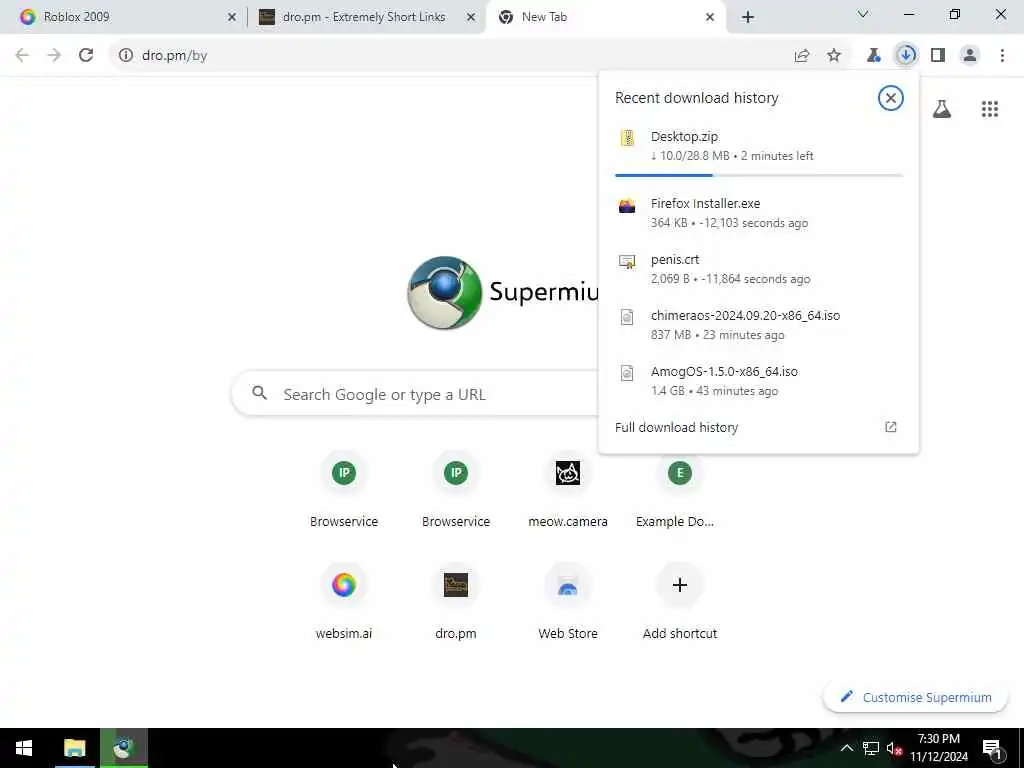The image size is (1024, 768).
Task: Click the Supermium logo
Action: [x=445, y=293]
